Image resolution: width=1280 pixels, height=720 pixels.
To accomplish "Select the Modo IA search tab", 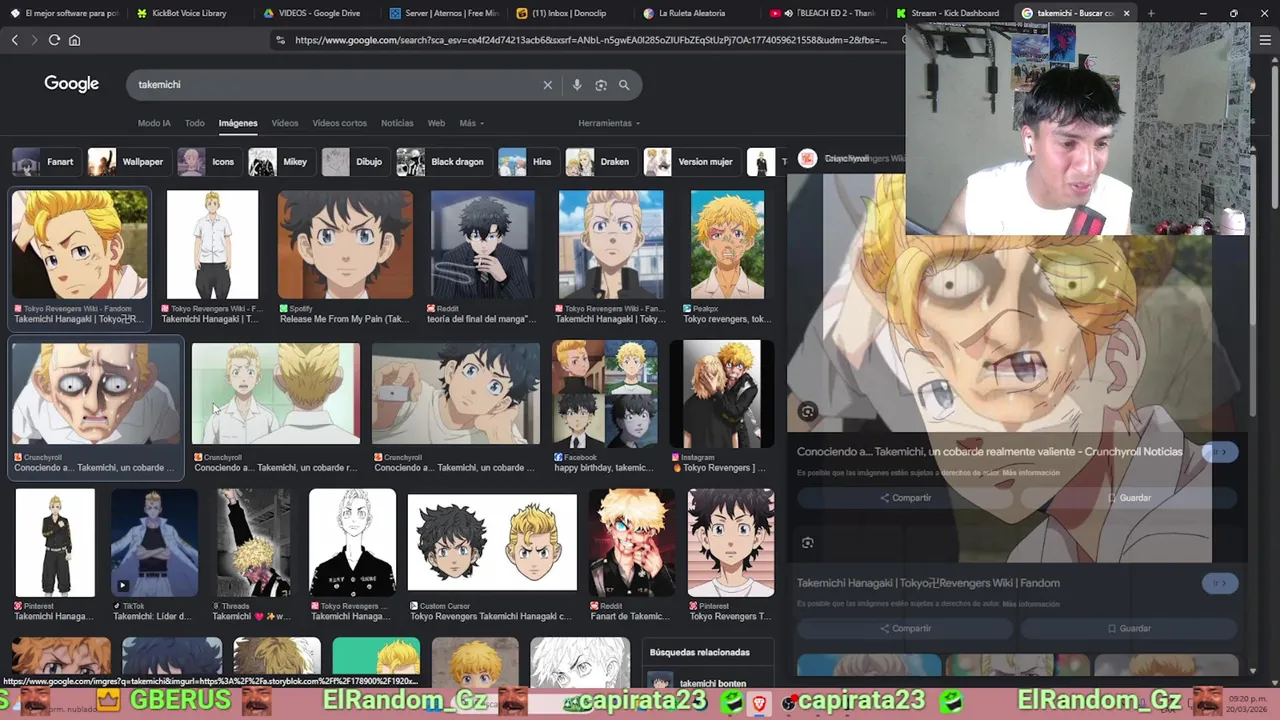I will [154, 123].
